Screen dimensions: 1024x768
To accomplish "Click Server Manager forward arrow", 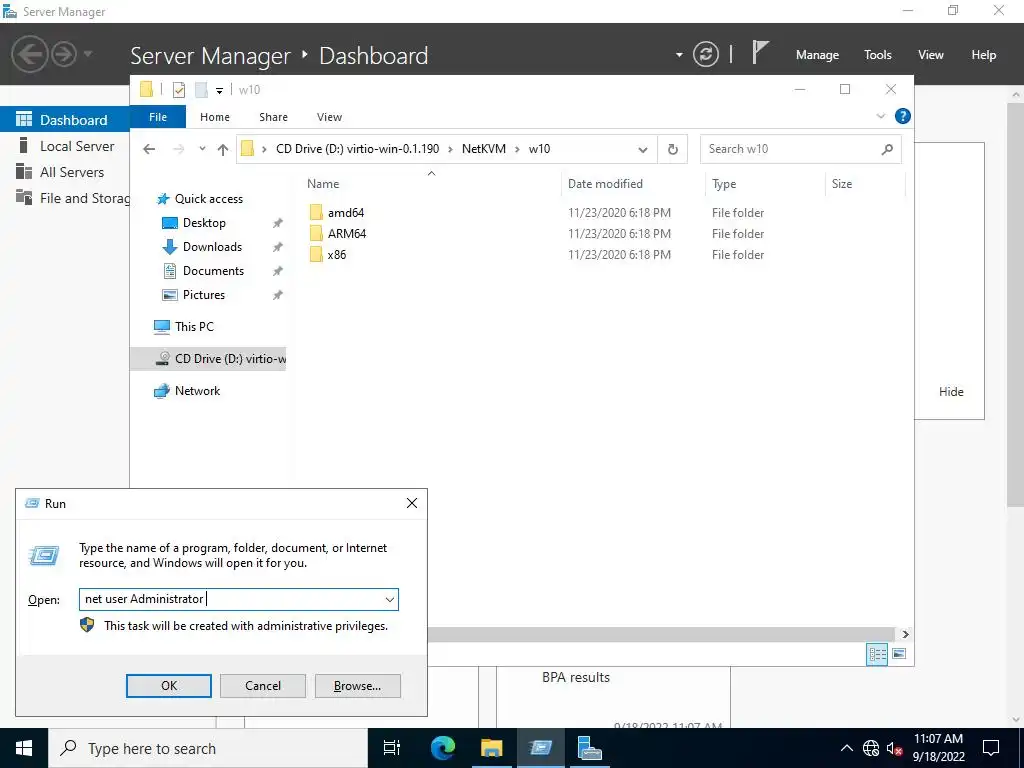I will coord(64,54).
